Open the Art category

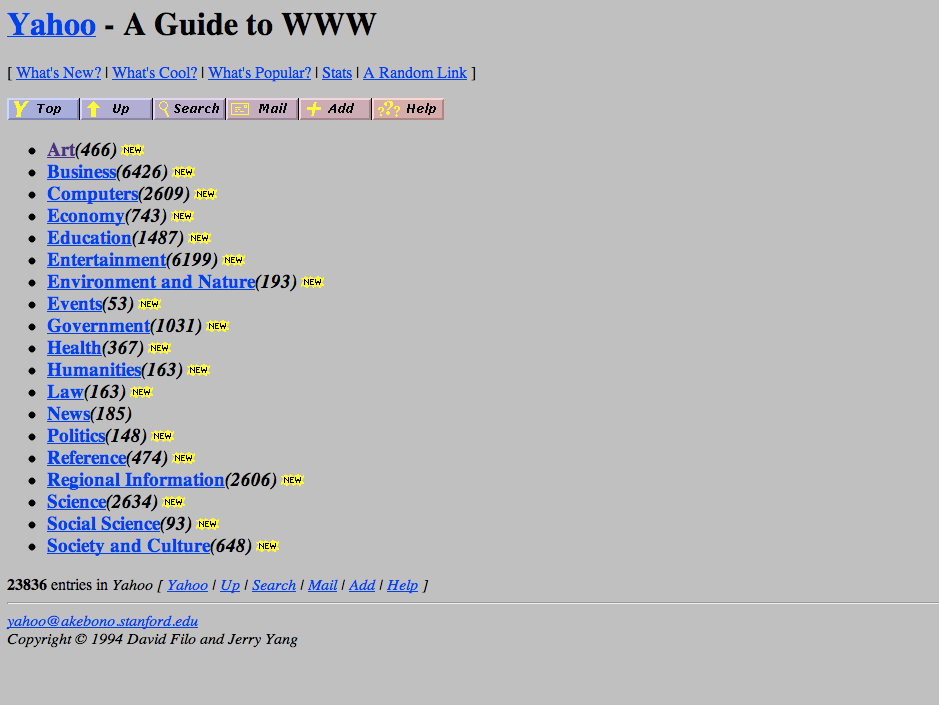[x=61, y=150]
